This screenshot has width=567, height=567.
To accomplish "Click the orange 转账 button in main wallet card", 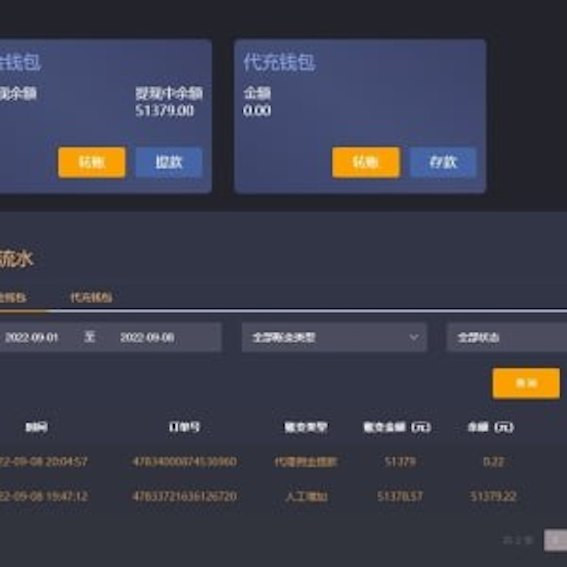I will 92,162.
